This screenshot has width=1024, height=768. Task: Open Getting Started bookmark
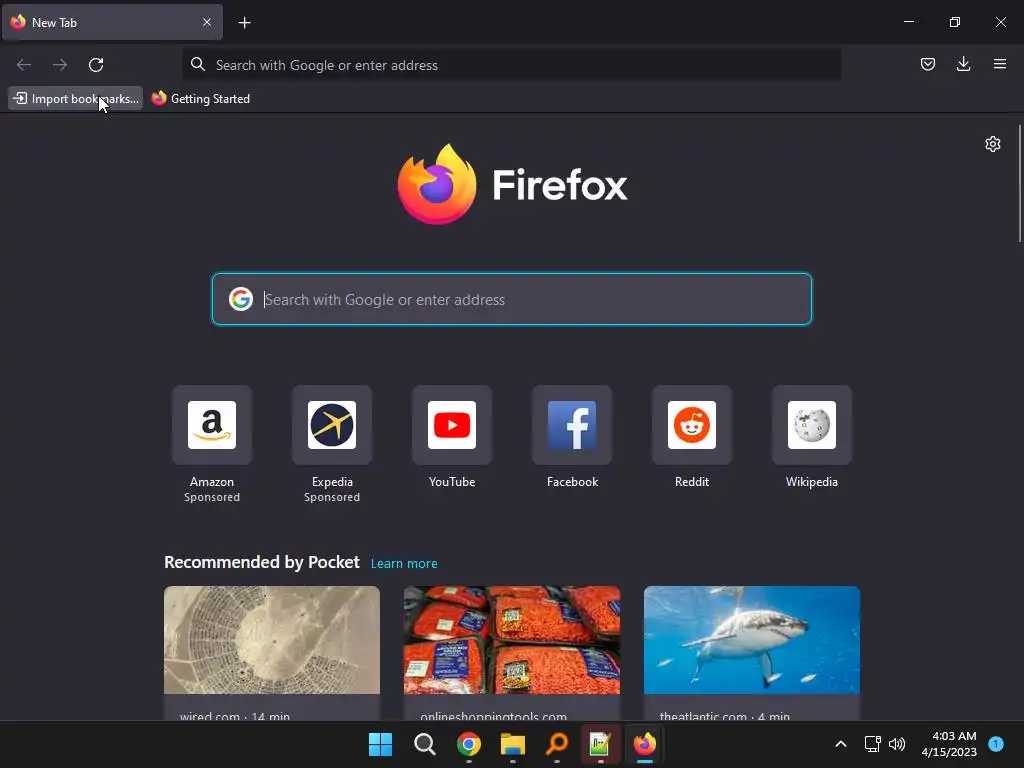[x=201, y=99]
